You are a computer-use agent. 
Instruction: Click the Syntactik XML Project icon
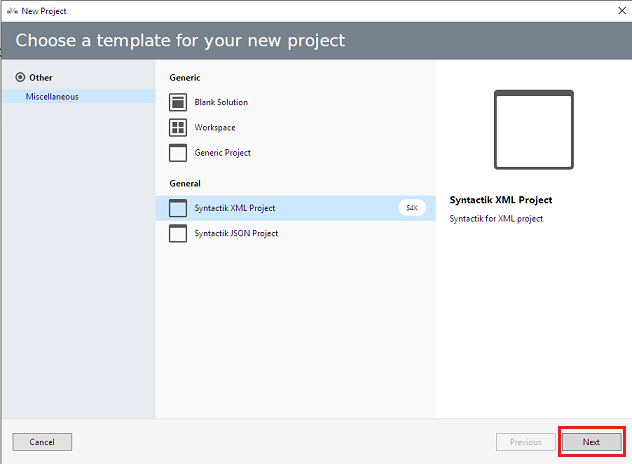178,208
